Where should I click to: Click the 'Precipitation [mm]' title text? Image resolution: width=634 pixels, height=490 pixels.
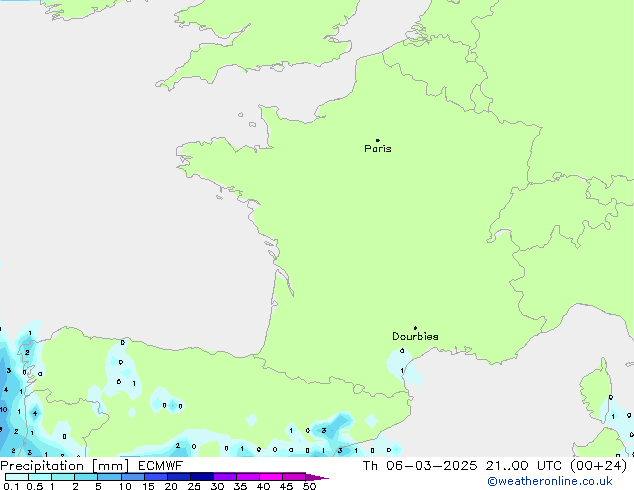pos(64,466)
